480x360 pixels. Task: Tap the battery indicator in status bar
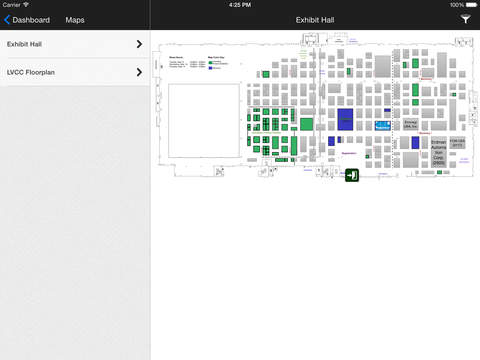(x=471, y=5)
